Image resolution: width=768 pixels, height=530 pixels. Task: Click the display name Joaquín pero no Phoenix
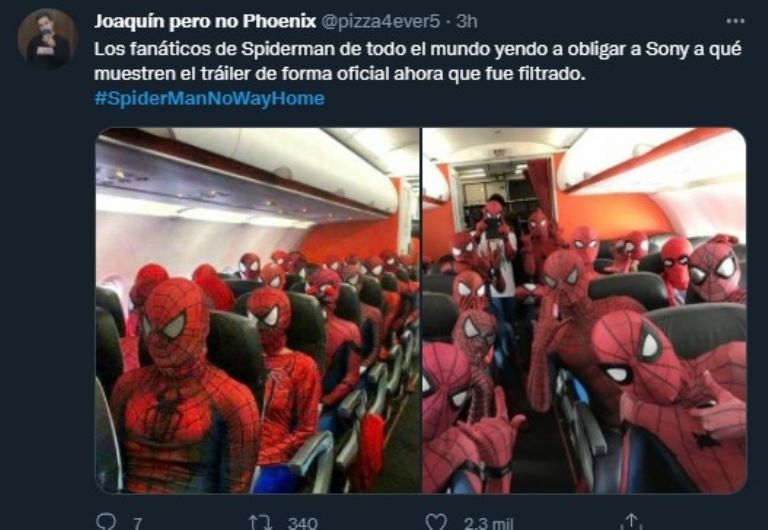205,21
